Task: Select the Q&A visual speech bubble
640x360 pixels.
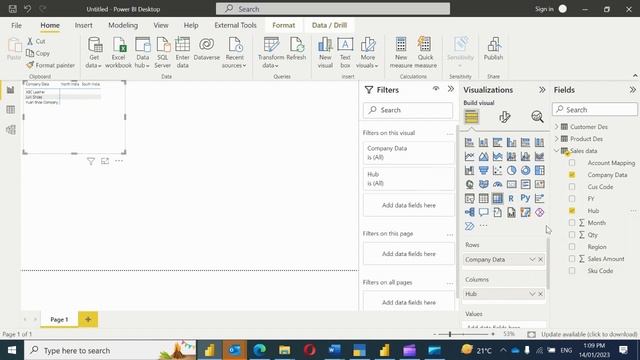Action: (x=483, y=212)
